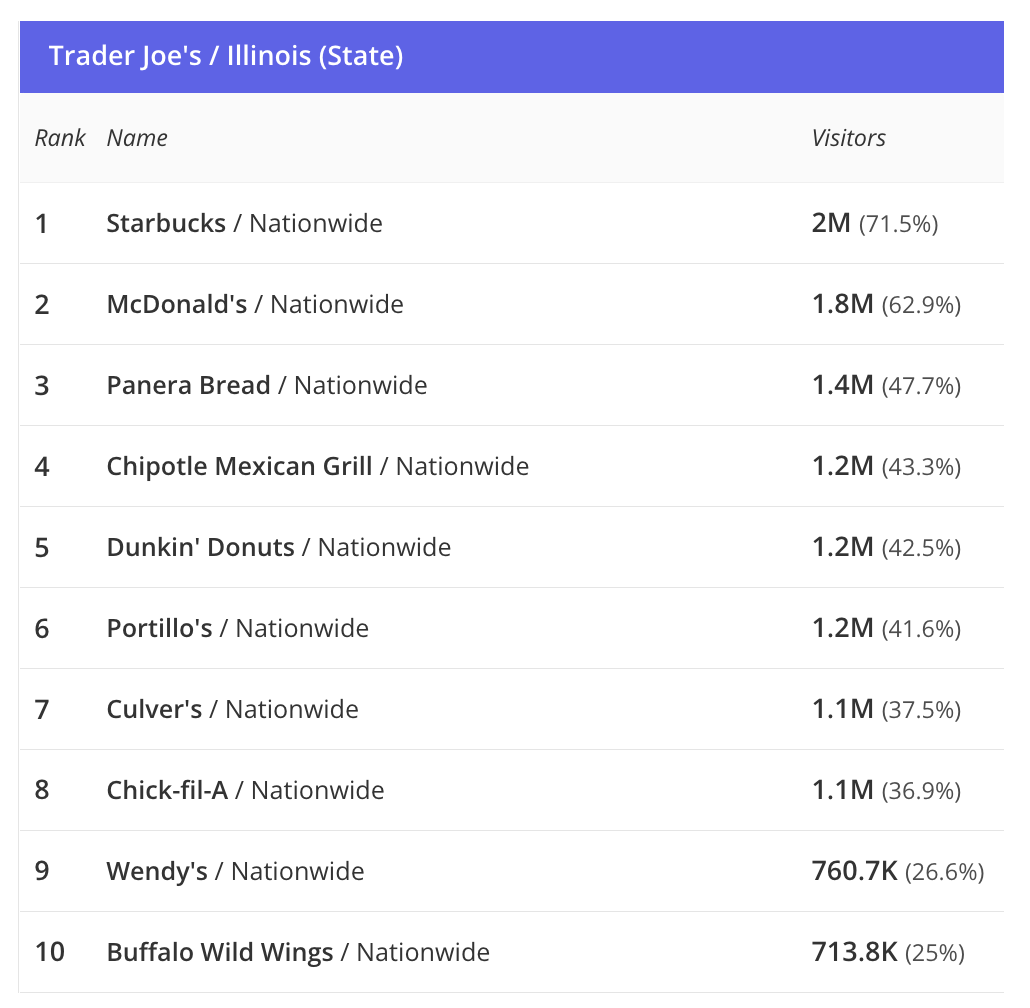
Task: Click the 760.7K (26.6%) visitors value
Action: (897, 871)
